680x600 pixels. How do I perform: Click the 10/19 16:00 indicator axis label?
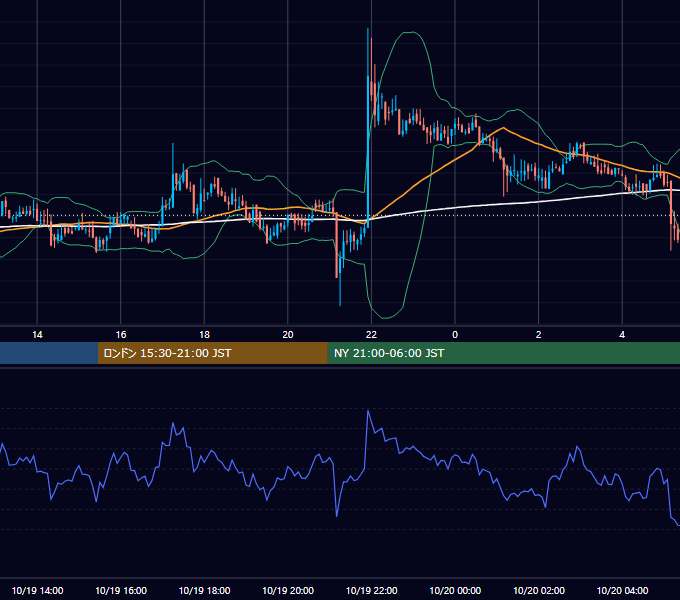121,590
